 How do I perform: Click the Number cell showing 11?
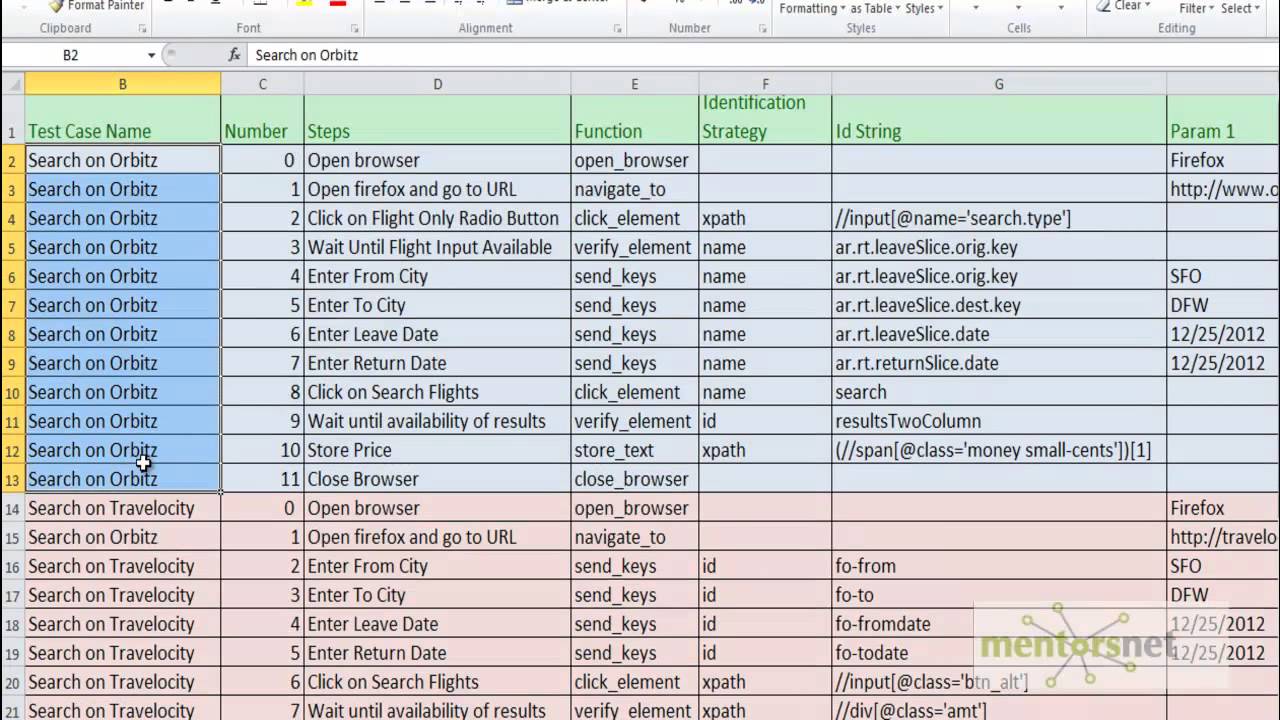tap(262, 479)
